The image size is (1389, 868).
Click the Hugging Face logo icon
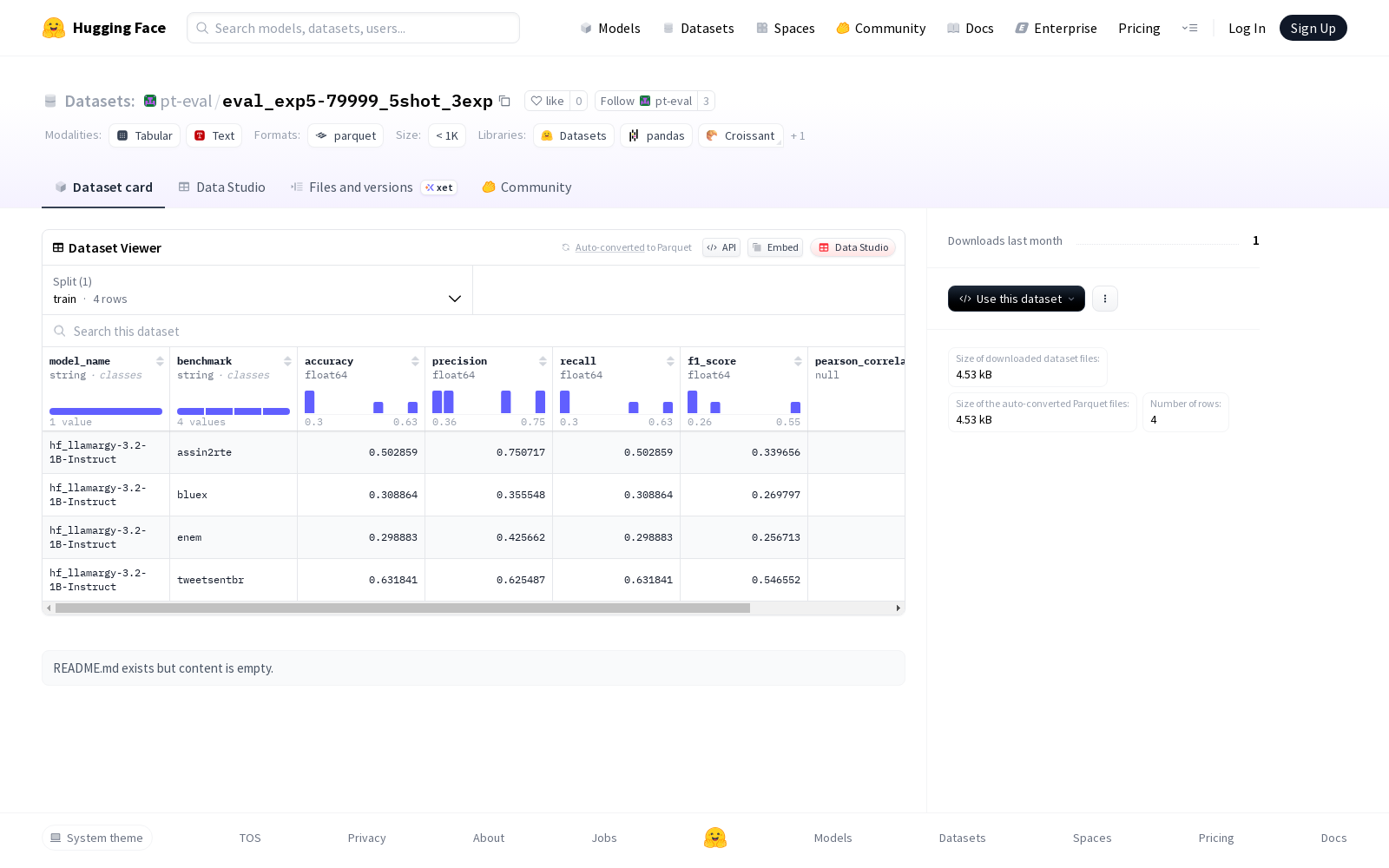[54, 28]
